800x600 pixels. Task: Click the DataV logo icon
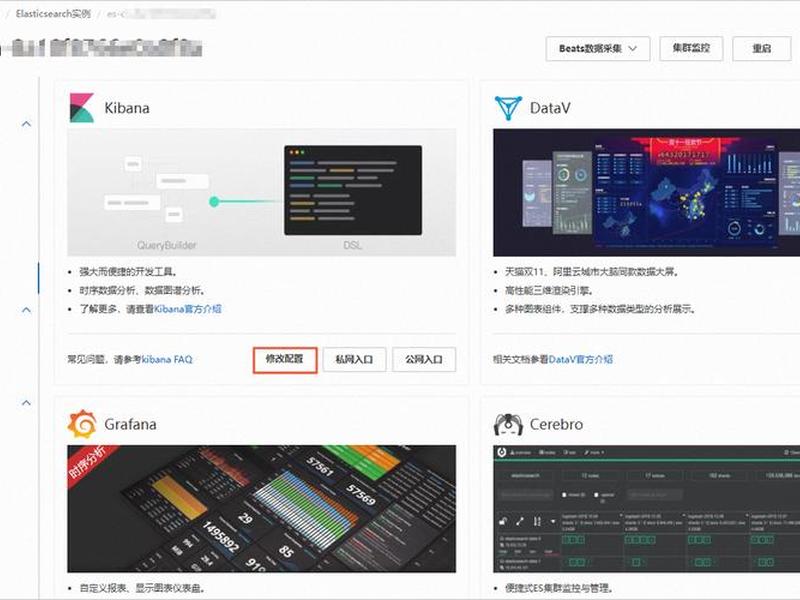tap(508, 108)
